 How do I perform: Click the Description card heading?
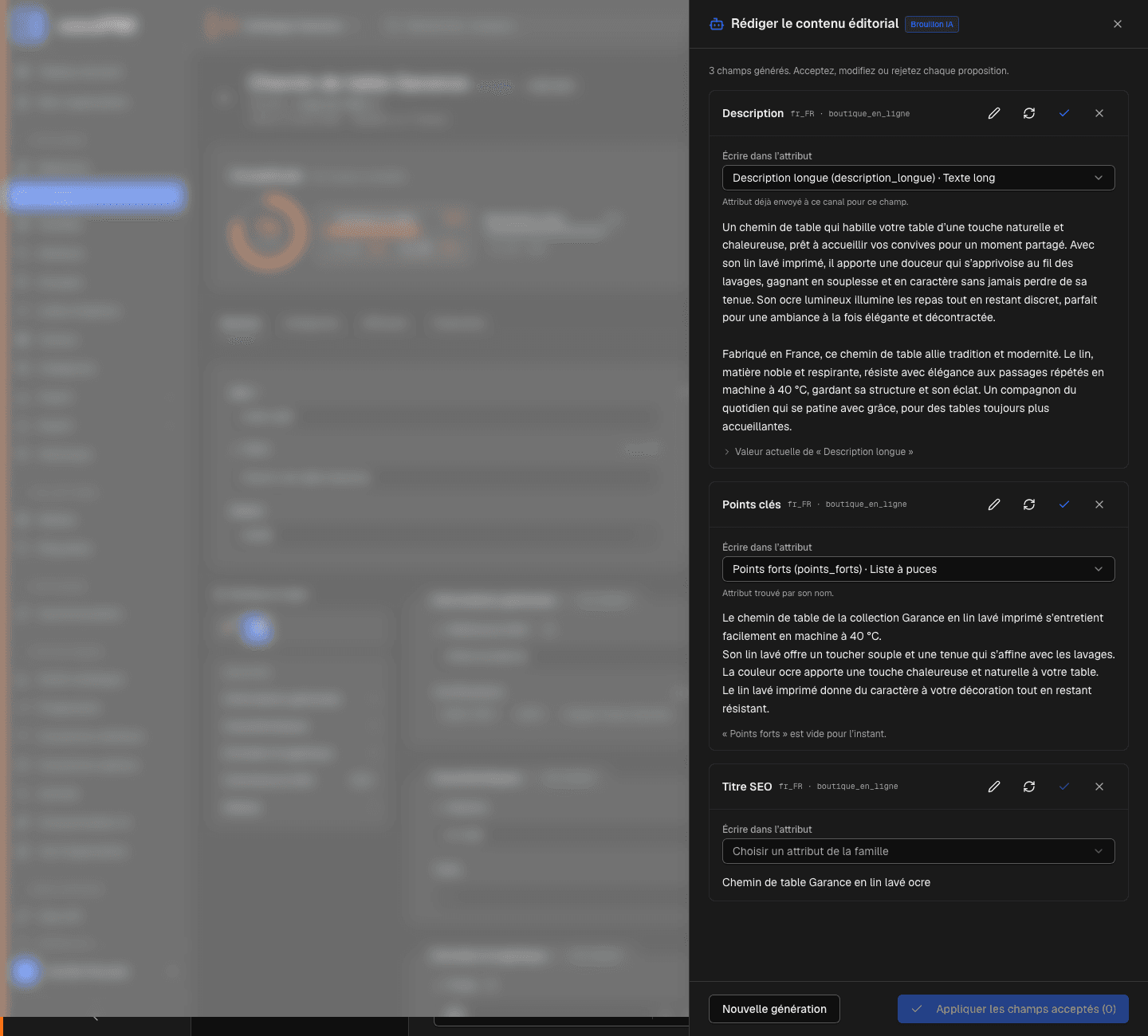pyautogui.click(x=753, y=113)
